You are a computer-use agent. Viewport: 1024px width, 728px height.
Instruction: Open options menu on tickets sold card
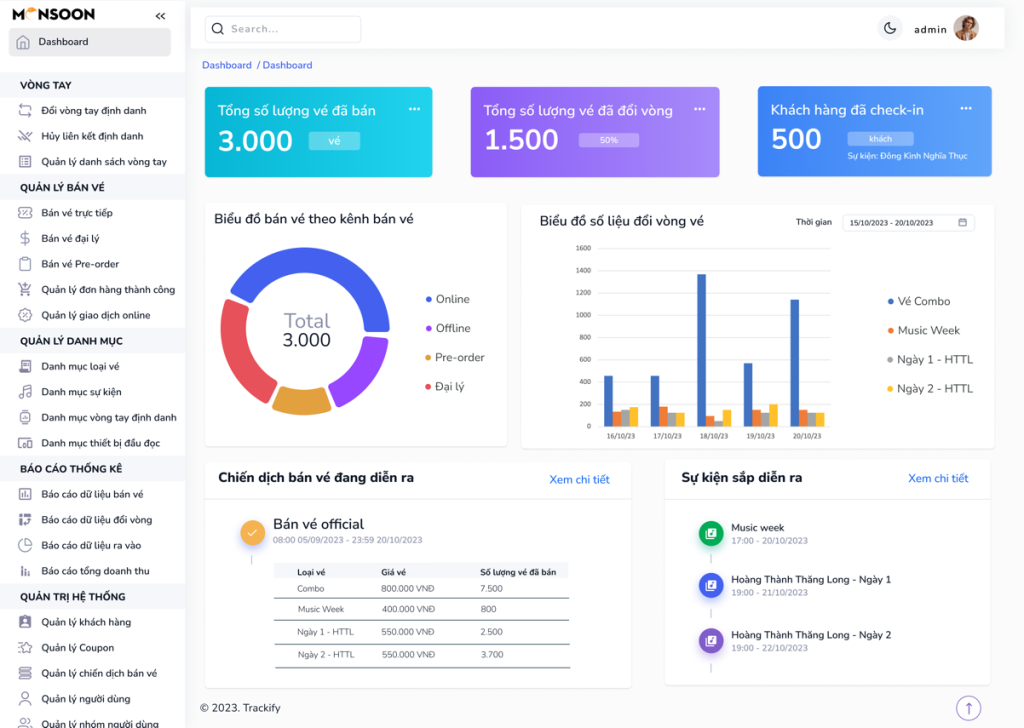click(414, 109)
